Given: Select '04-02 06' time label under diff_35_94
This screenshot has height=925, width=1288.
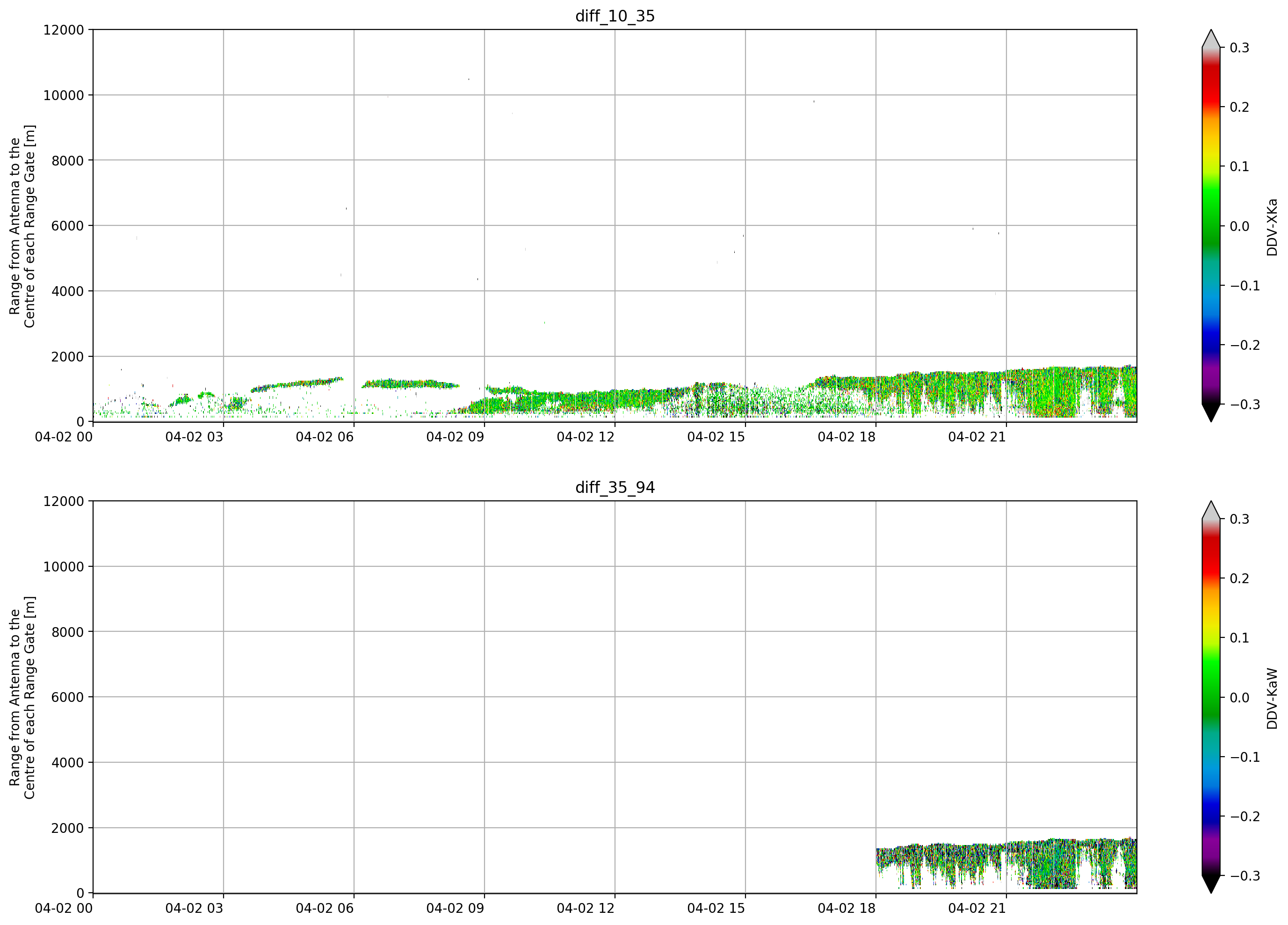Looking at the screenshot, I should click(325, 908).
